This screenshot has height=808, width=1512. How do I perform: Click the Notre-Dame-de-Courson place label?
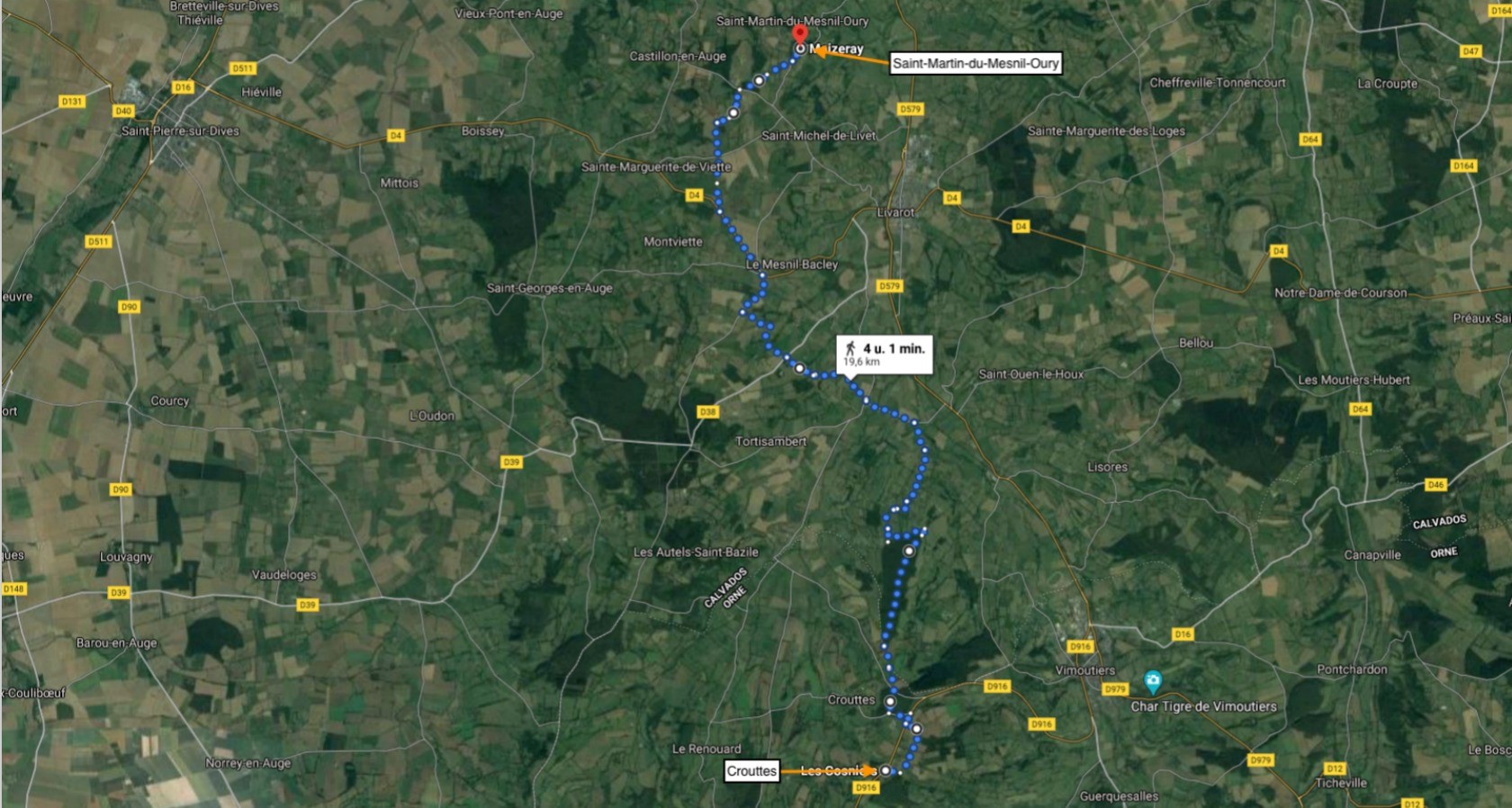point(1340,292)
